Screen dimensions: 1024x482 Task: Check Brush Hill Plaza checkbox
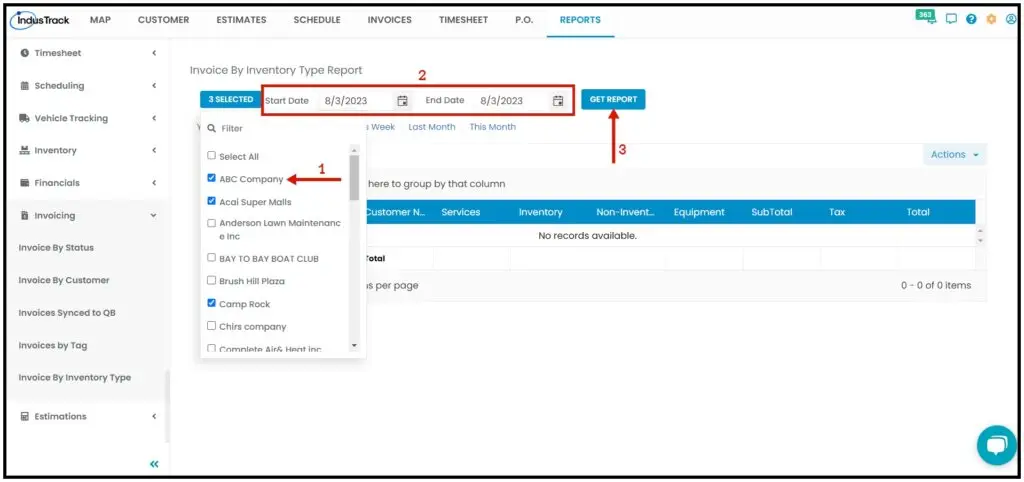[211, 280]
